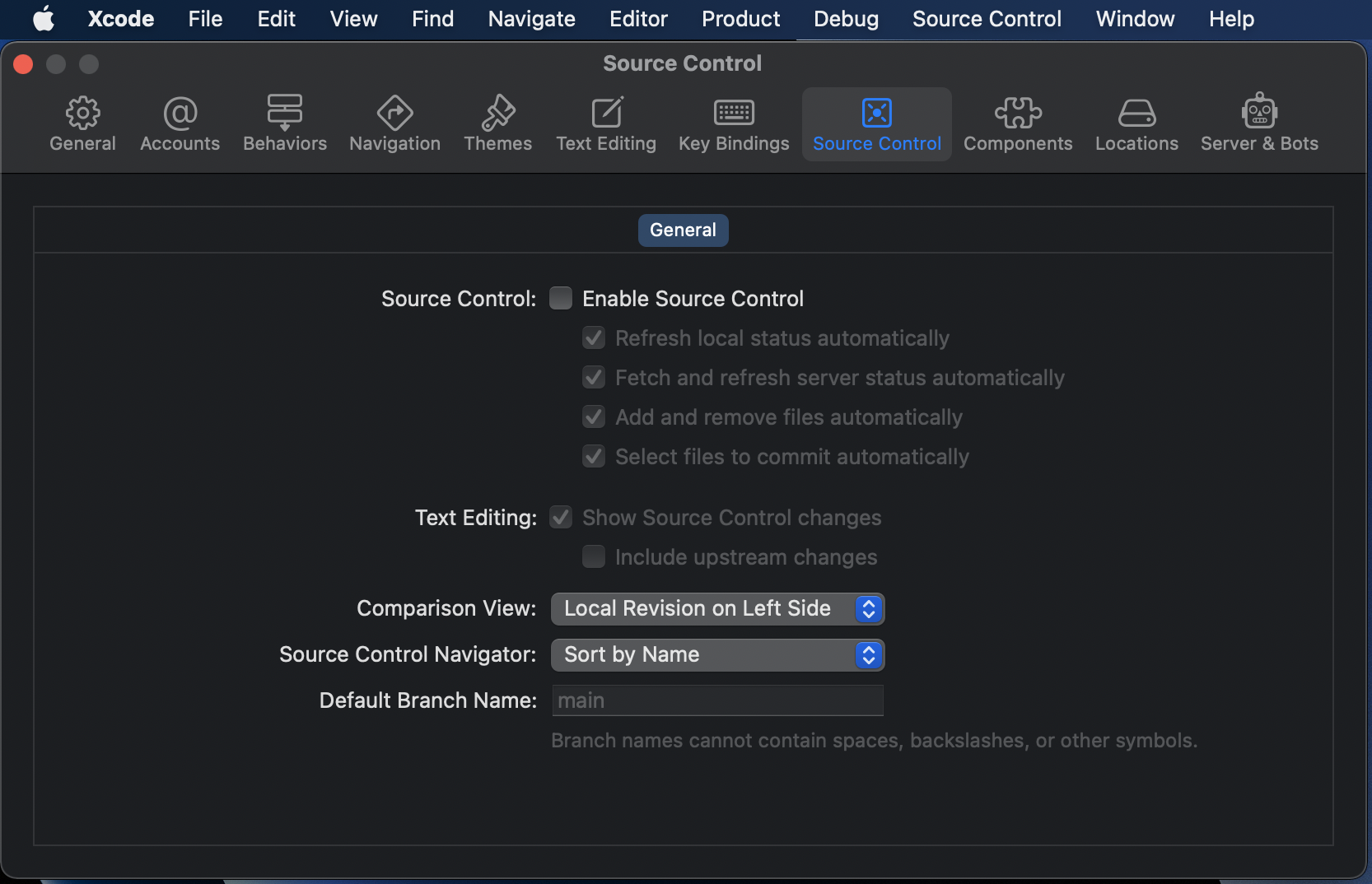
Task: Open the Navigate menu
Action: coord(532,19)
